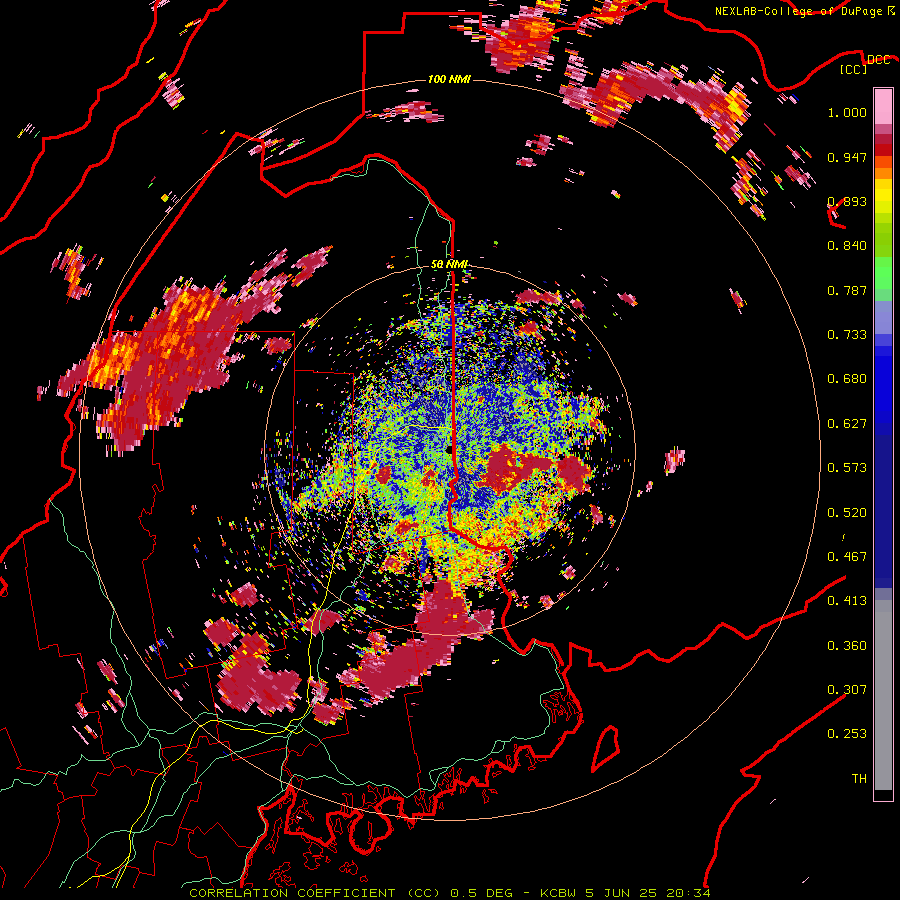Select the 0.947 scale value

[847, 157]
